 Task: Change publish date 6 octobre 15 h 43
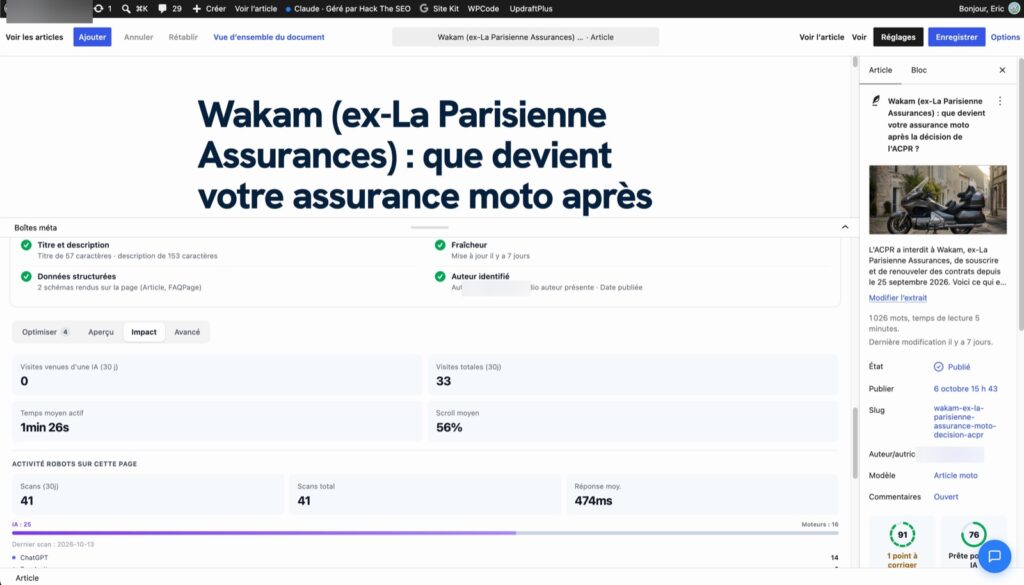(965, 388)
